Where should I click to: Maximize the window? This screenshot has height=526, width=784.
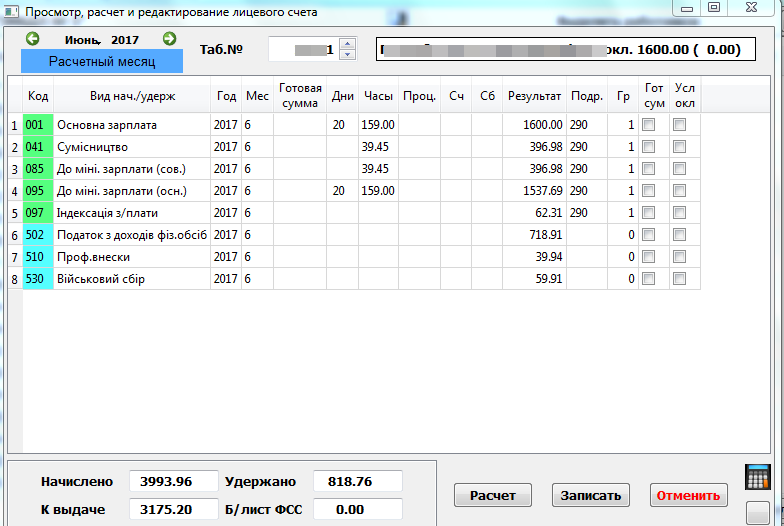pyautogui.click(x=714, y=7)
